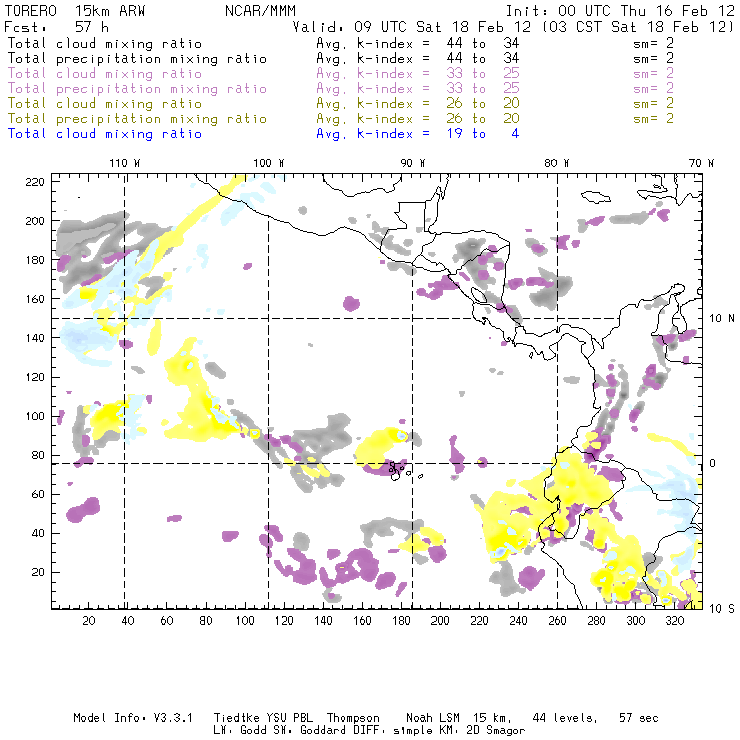Viewport: 740px width, 740px height.
Task: Click the '70 W' longitude label
Action: [x=701, y=163]
